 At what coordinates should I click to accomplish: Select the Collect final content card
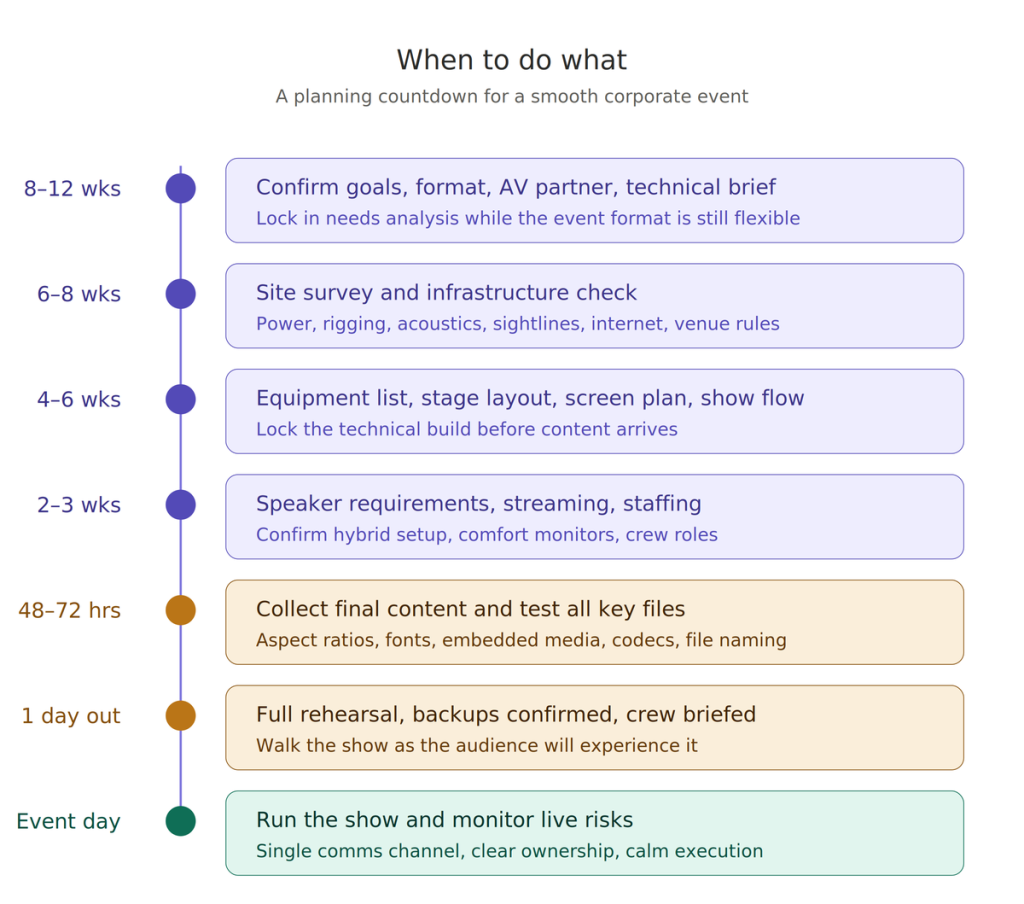pyautogui.click(x=594, y=622)
